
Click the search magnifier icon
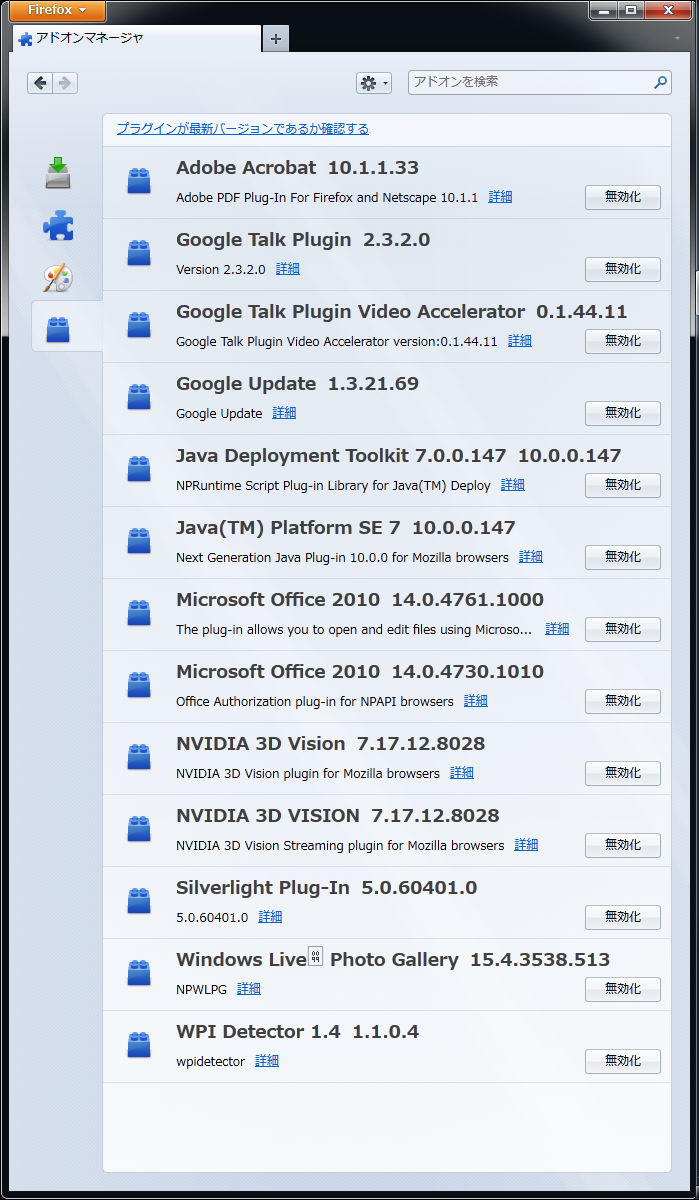pos(660,83)
